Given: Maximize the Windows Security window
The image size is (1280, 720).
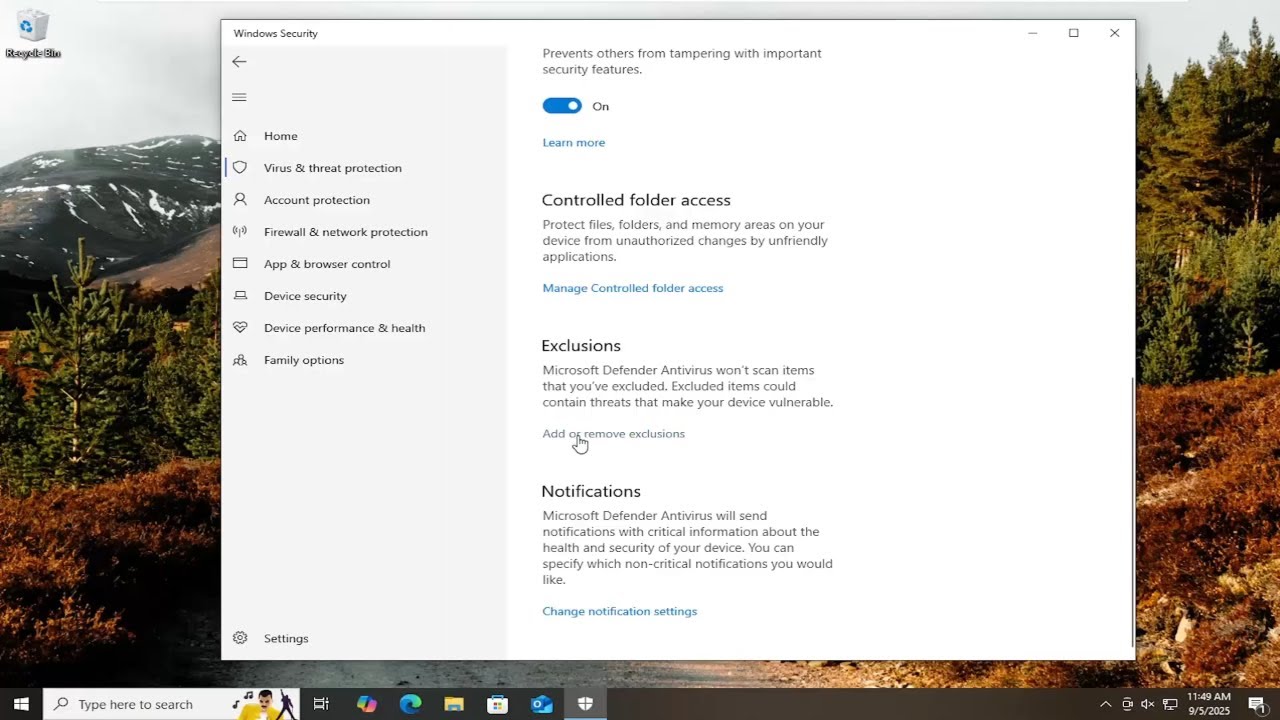Looking at the screenshot, I should tap(1074, 33).
